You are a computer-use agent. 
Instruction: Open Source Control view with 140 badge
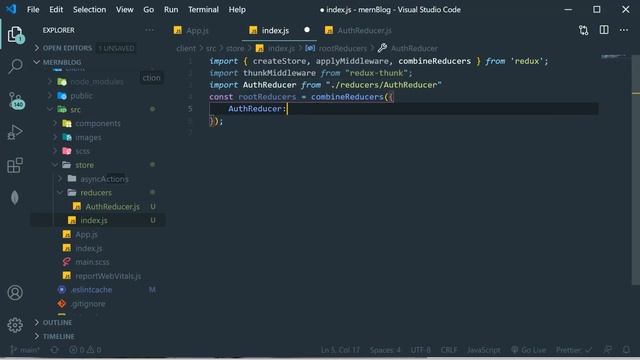coord(16,100)
